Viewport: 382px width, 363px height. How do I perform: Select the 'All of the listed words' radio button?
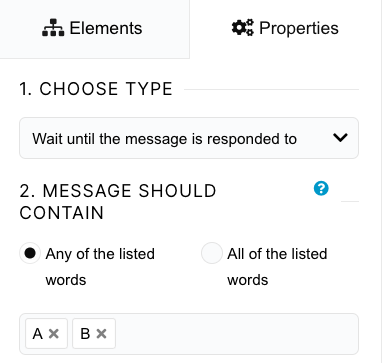click(x=212, y=253)
